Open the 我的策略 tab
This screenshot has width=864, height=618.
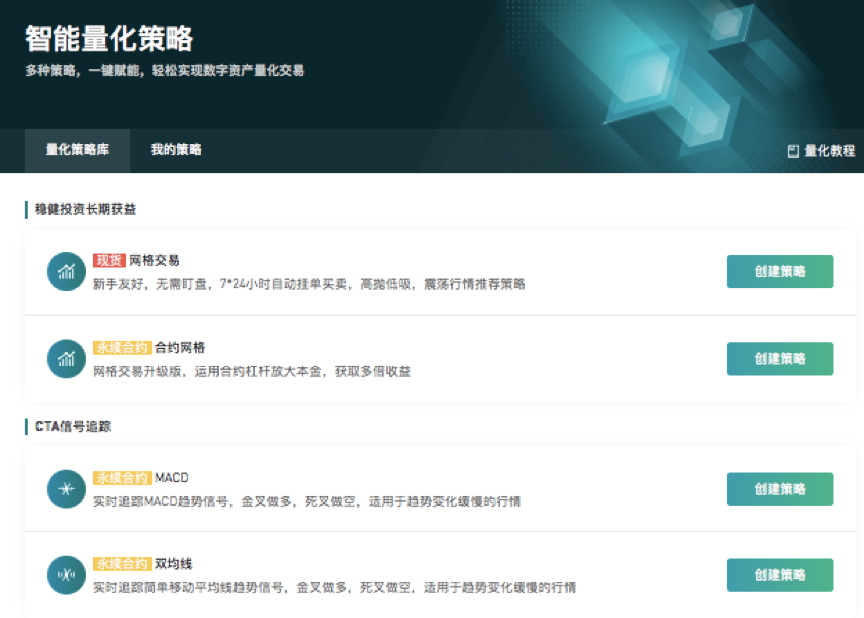pyautogui.click(x=176, y=150)
